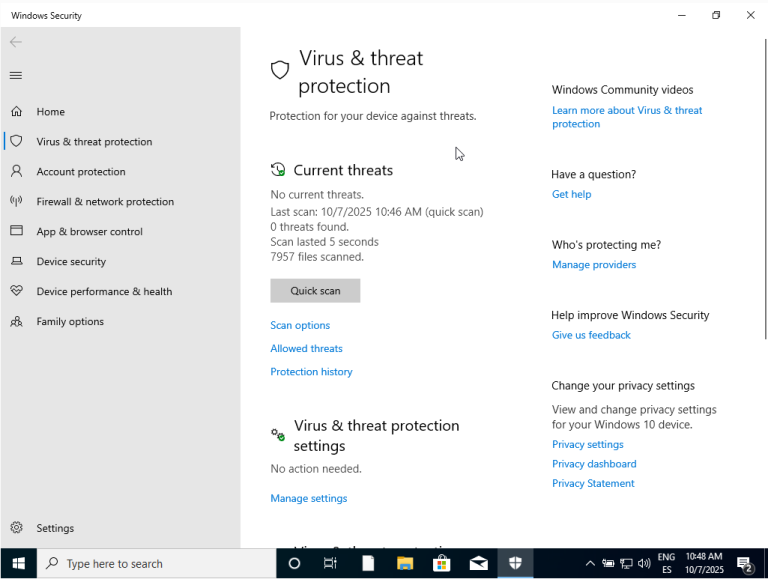Click Allowed threats link
Screen dimensions: 768x579
click(306, 349)
